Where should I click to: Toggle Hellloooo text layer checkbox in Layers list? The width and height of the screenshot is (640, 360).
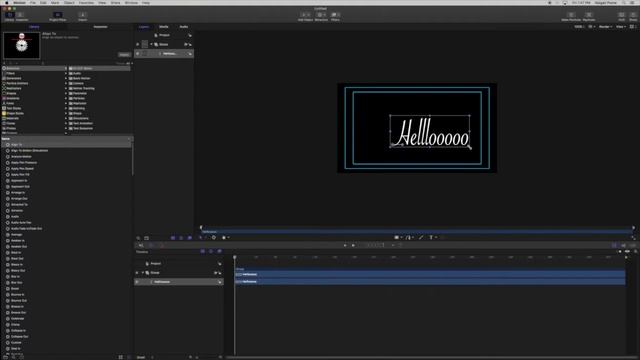138,54
